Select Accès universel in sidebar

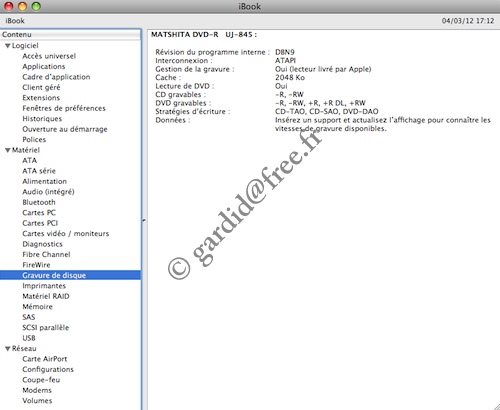click(49, 56)
